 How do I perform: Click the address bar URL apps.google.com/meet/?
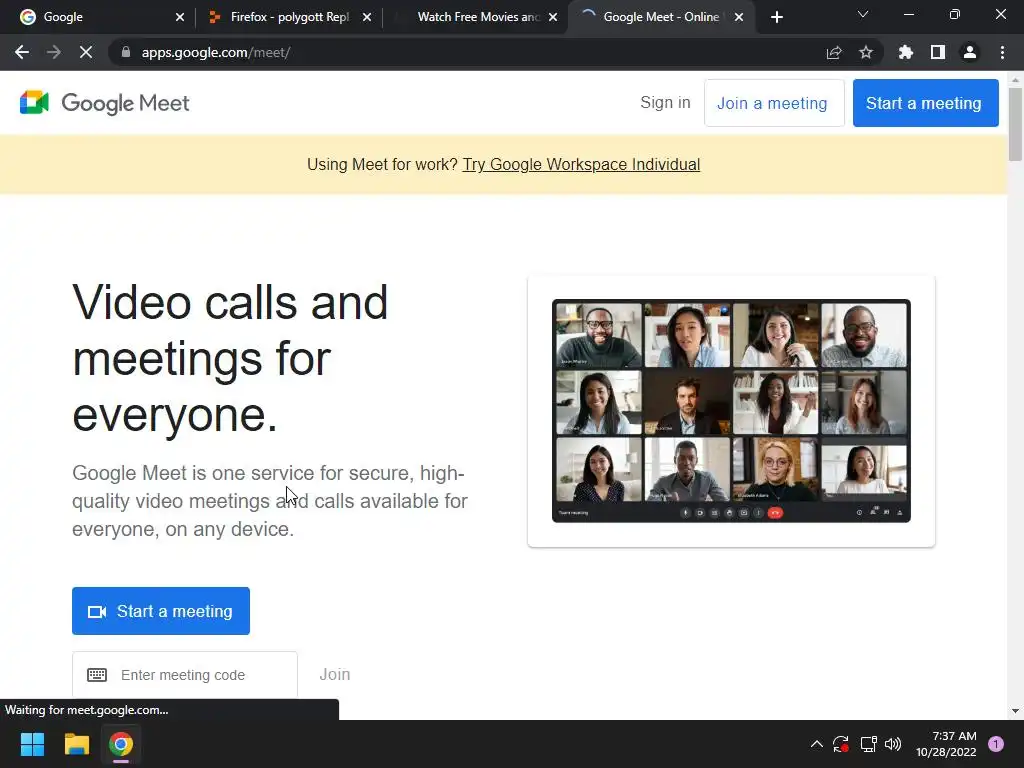pos(216,52)
